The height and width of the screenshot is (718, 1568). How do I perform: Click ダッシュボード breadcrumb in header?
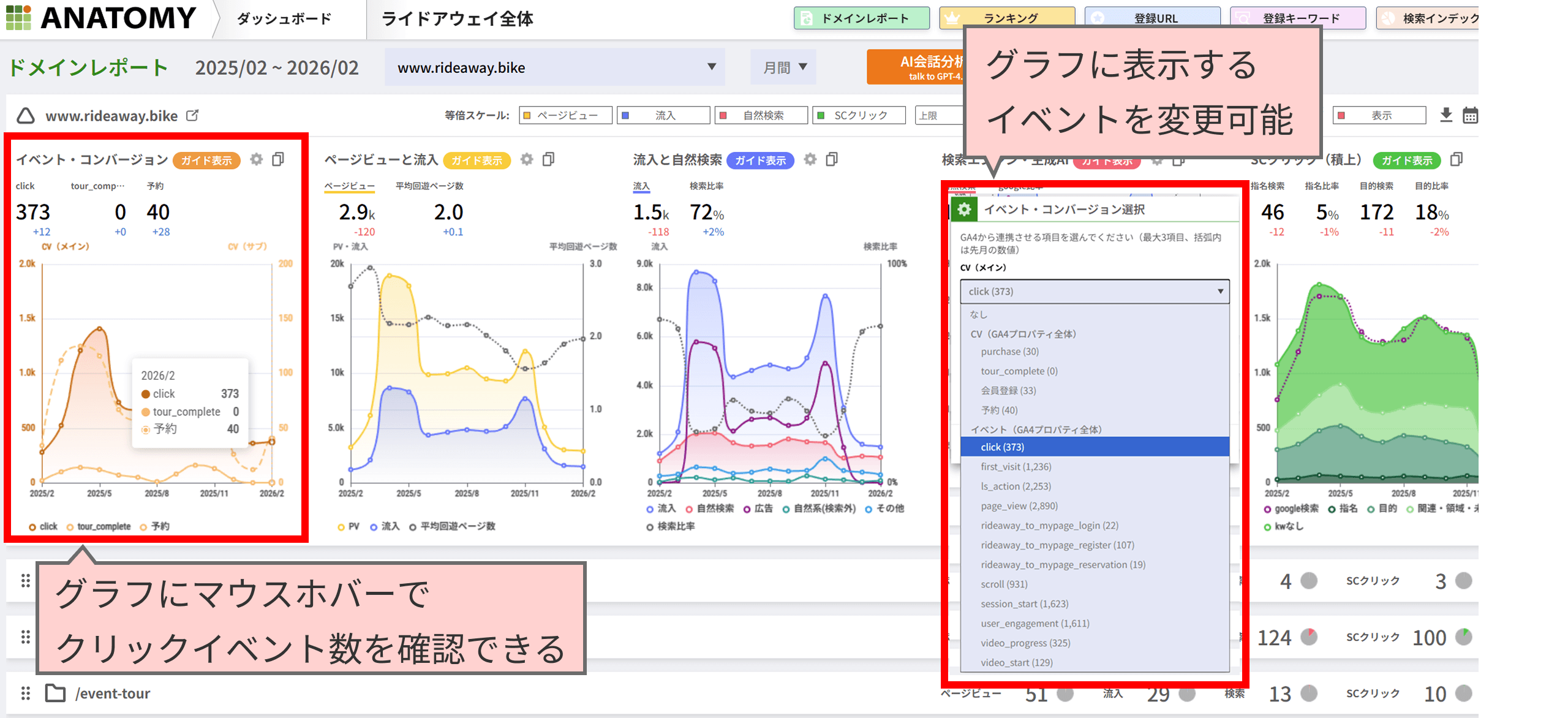[284, 19]
